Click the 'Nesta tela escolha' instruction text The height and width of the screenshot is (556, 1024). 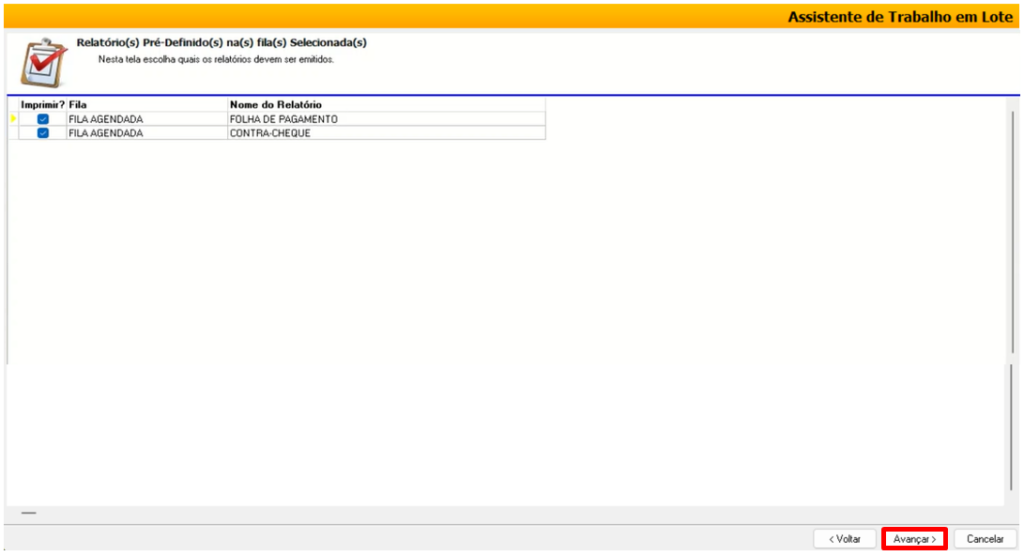pyautogui.click(x=216, y=60)
